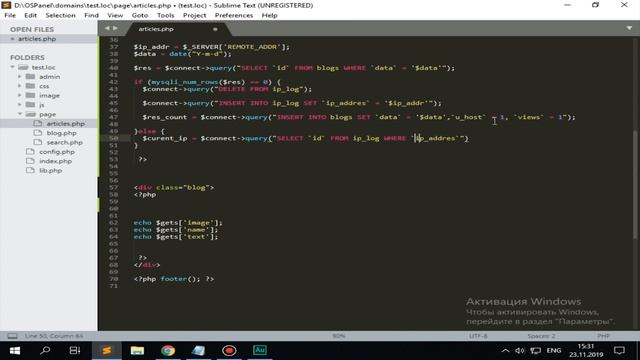Show hidden tray icons chevron

tap(505, 350)
